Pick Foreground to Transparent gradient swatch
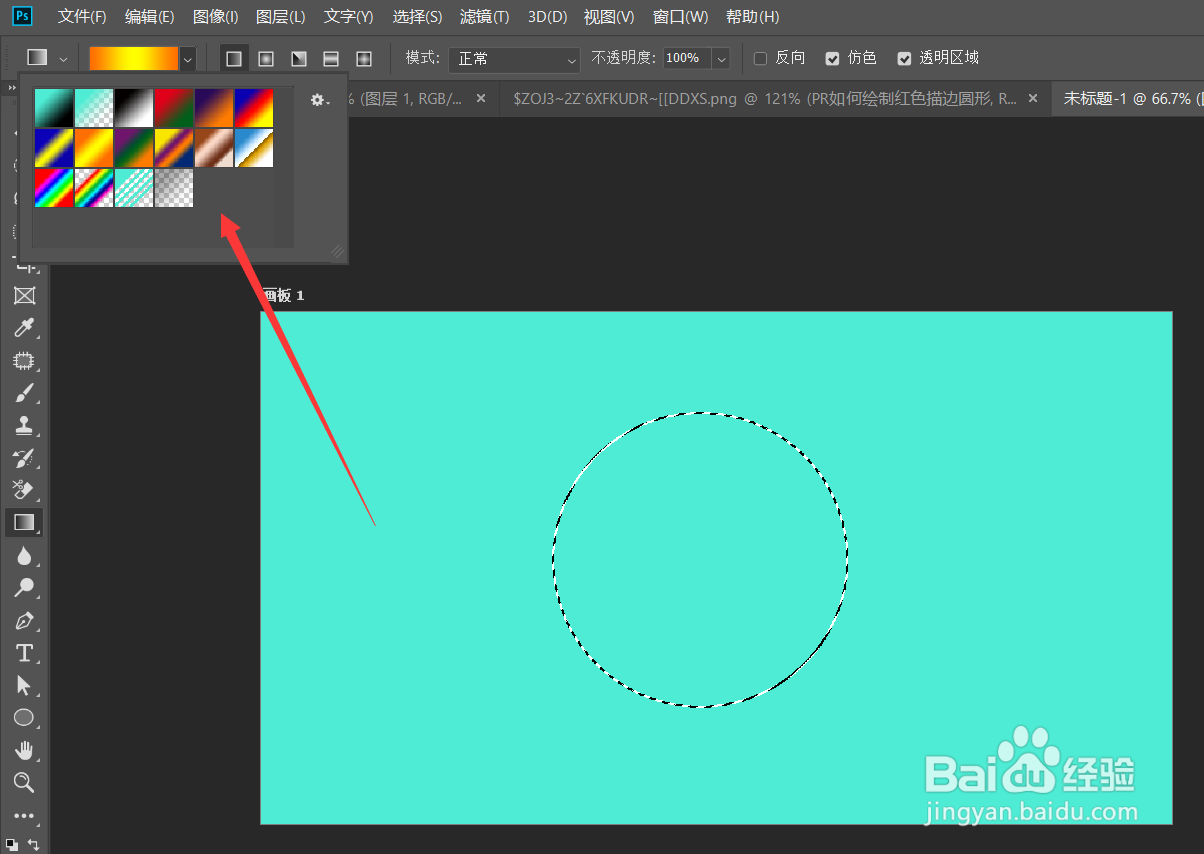1204x854 pixels. [94, 108]
